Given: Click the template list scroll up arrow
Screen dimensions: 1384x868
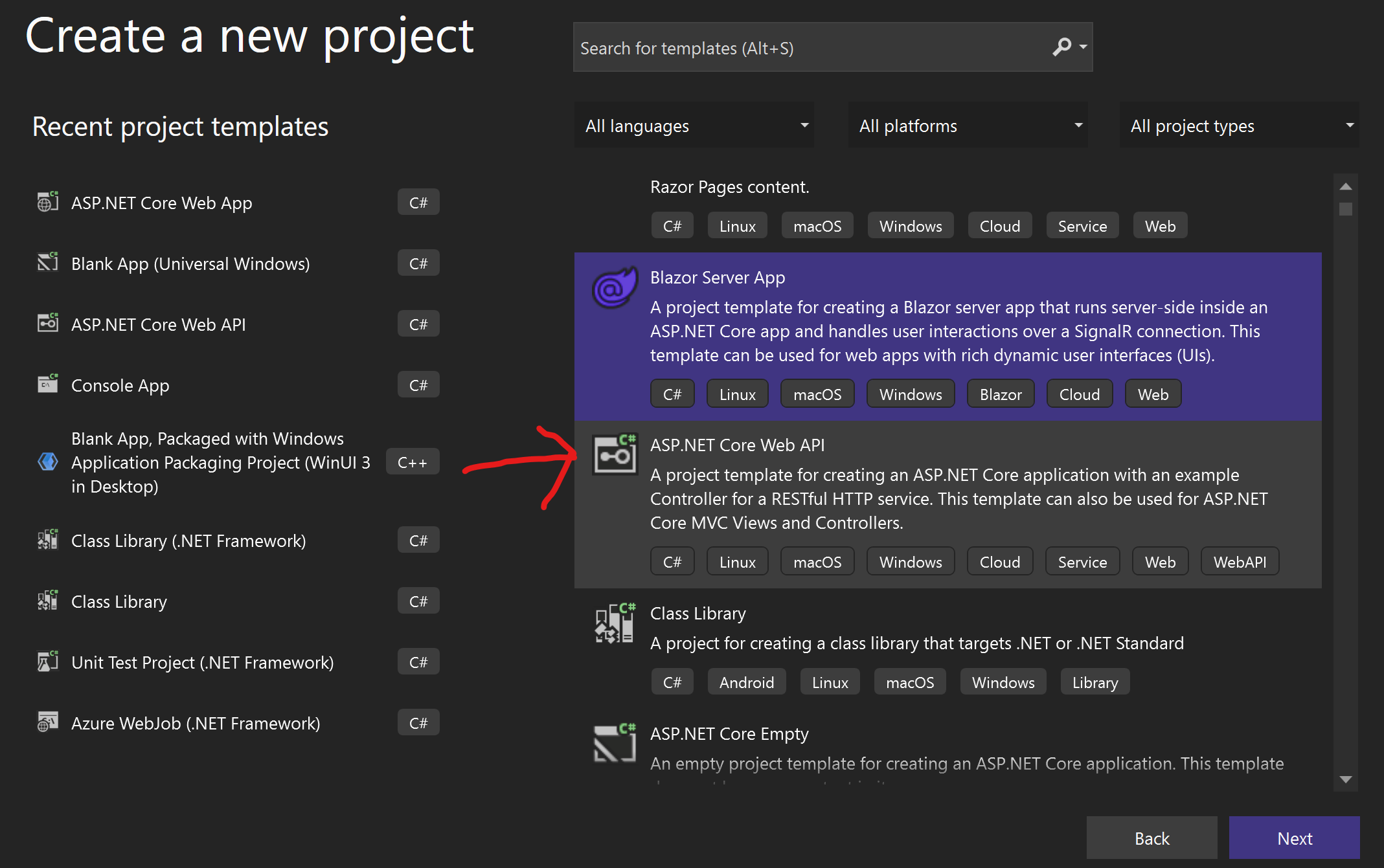Looking at the screenshot, I should coord(1345,186).
